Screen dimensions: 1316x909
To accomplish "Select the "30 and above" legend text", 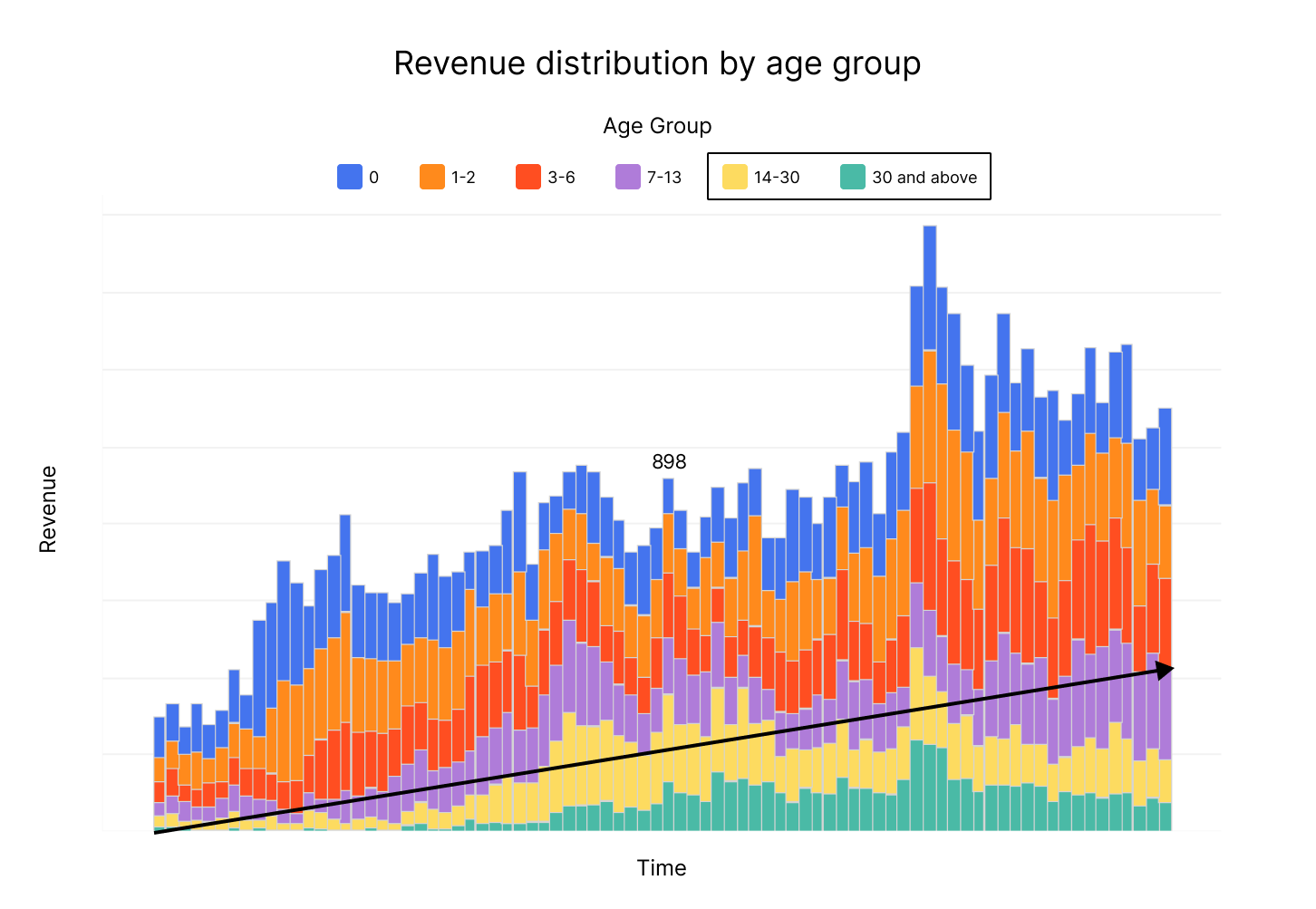I will coord(924,178).
